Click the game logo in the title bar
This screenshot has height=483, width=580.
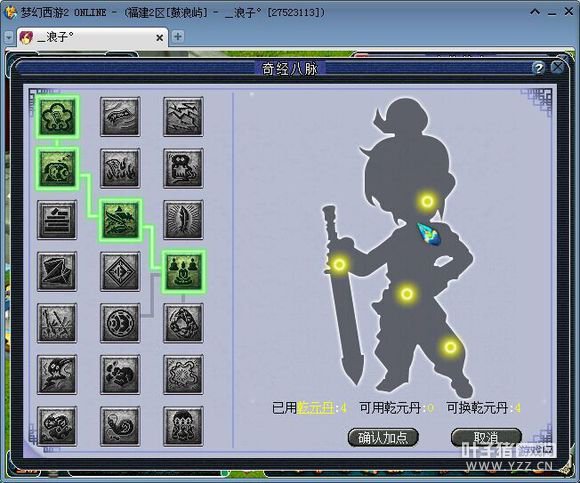[10, 12]
